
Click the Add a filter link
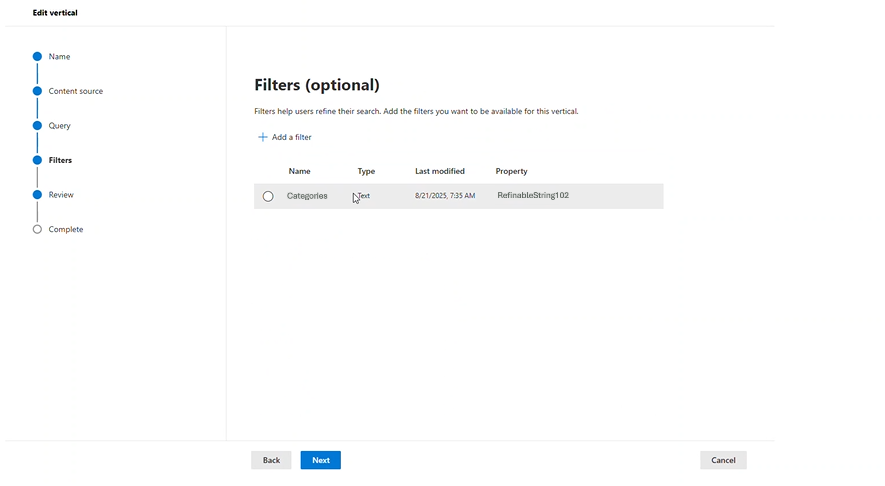pyautogui.click(x=291, y=137)
